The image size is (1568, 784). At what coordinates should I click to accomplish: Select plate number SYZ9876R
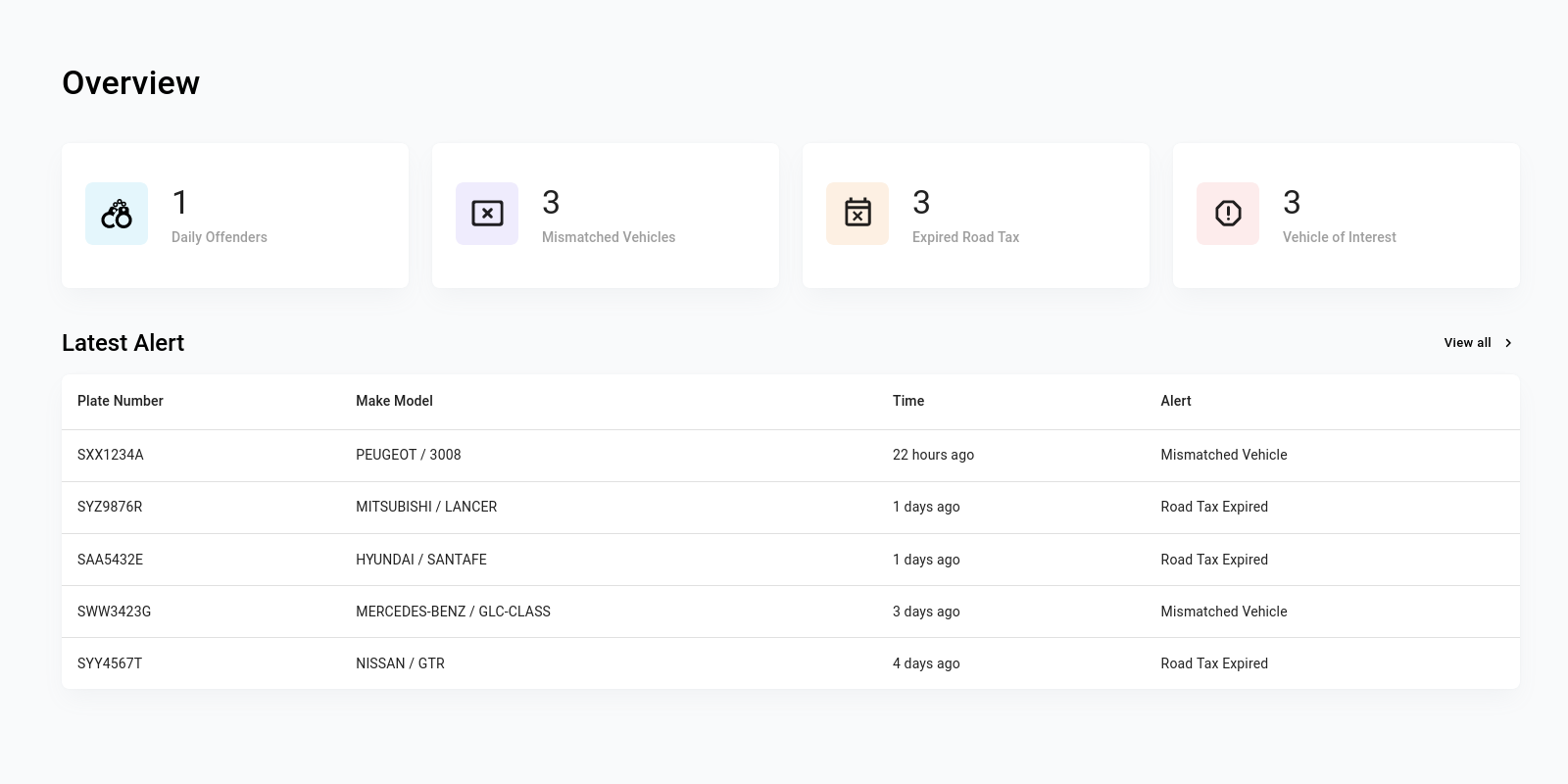110,507
